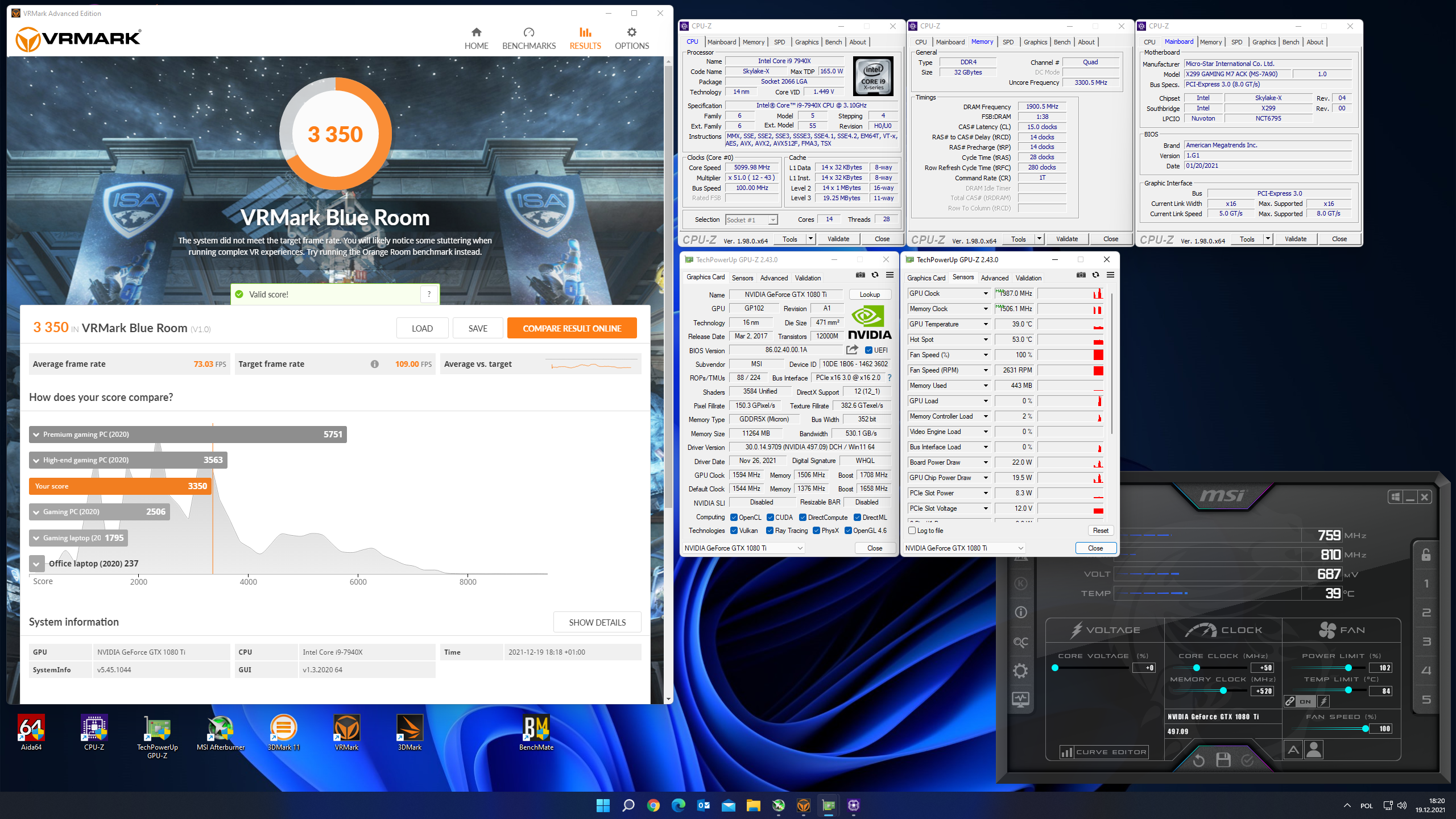Open CPU-Z Socket #1 selection dropdown
The height and width of the screenshot is (819, 1456).
coord(751,220)
